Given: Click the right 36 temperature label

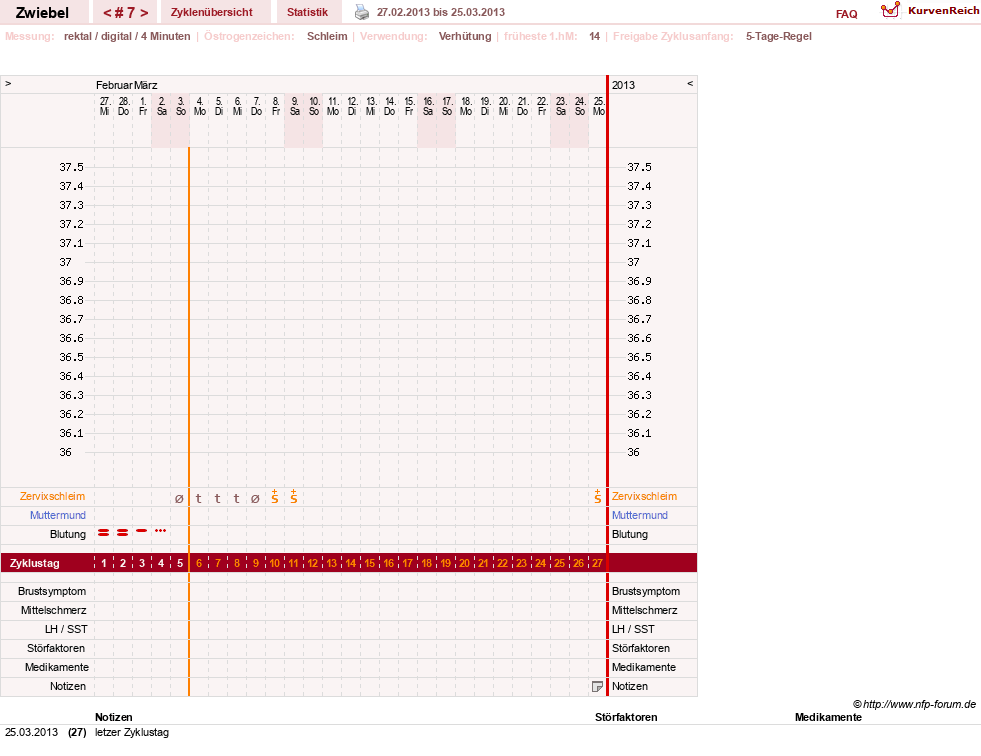Looking at the screenshot, I should coord(633,452).
